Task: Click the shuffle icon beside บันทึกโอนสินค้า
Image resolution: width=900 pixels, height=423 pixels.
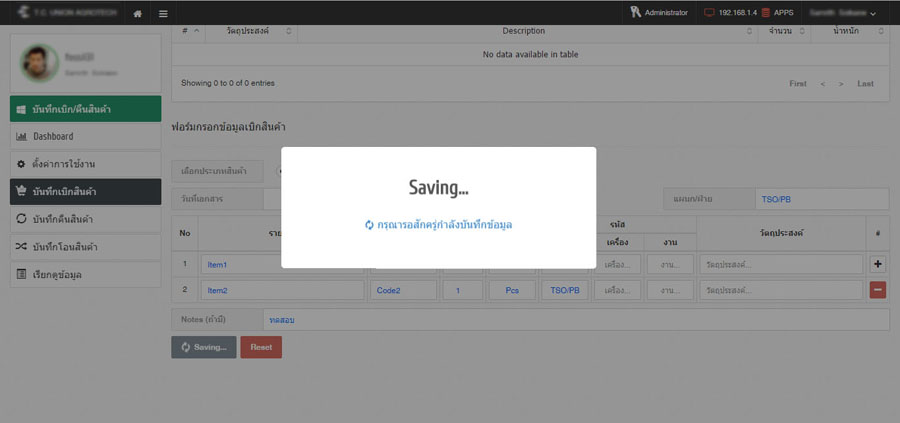Action: click(21, 247)
